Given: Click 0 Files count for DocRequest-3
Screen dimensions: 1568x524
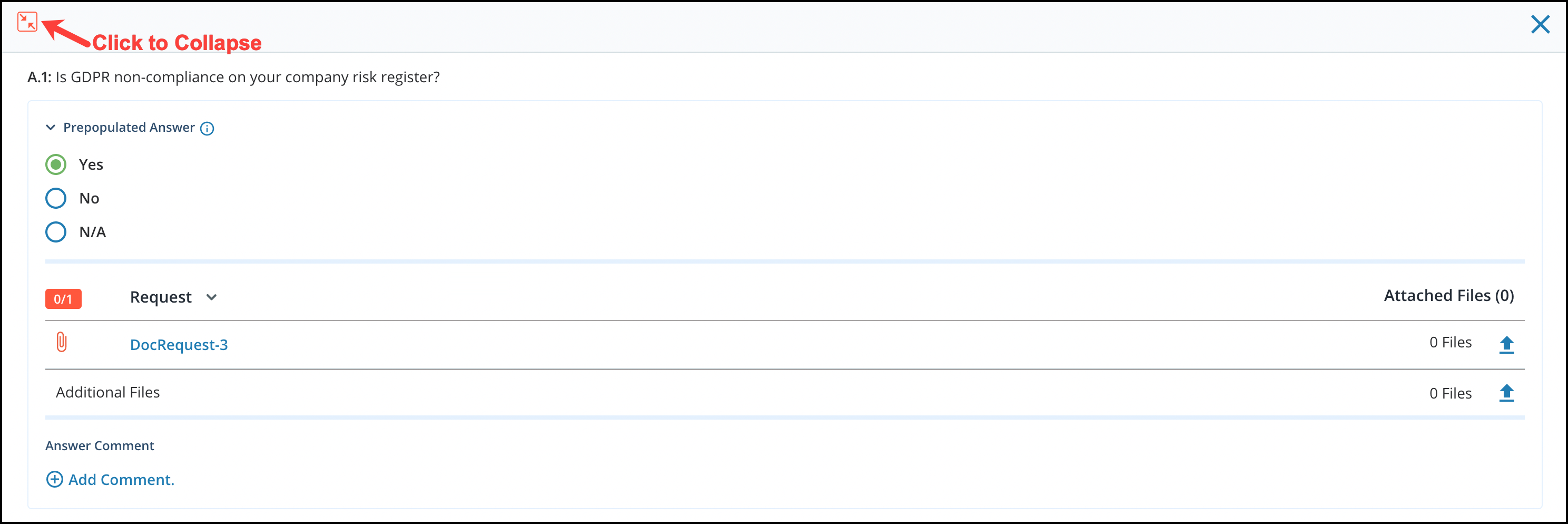Looking at the screenshot, I should tap(1451, 343).
